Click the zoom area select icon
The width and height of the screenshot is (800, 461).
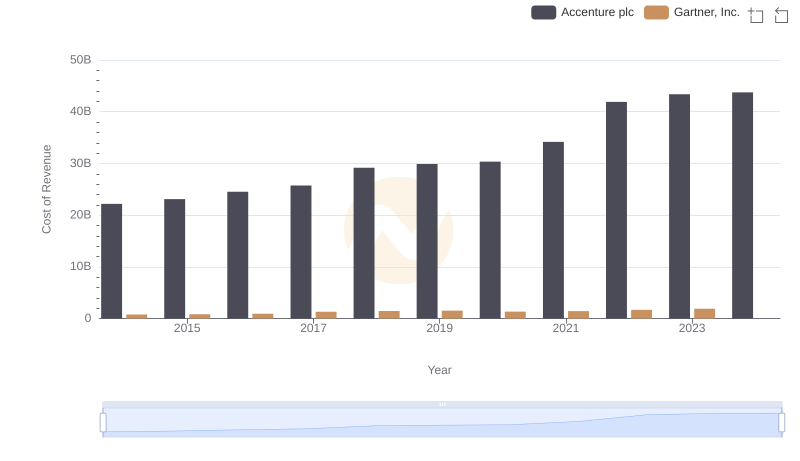(x=756, y=15)
